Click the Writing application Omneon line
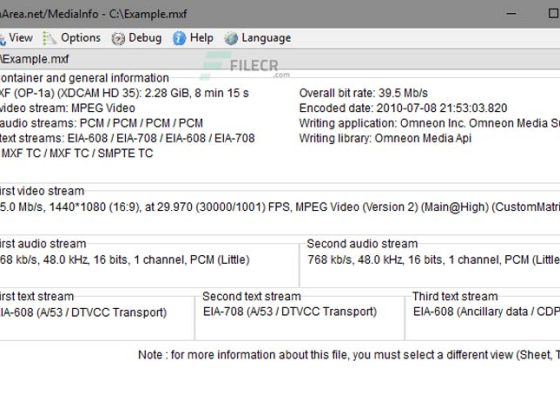560x420 pixels. (430, 123)
